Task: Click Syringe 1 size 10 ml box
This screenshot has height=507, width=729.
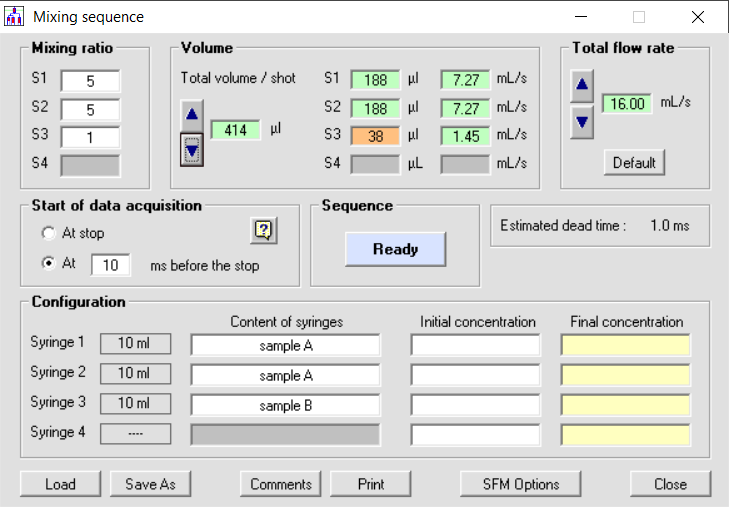Action: point(135,343)
